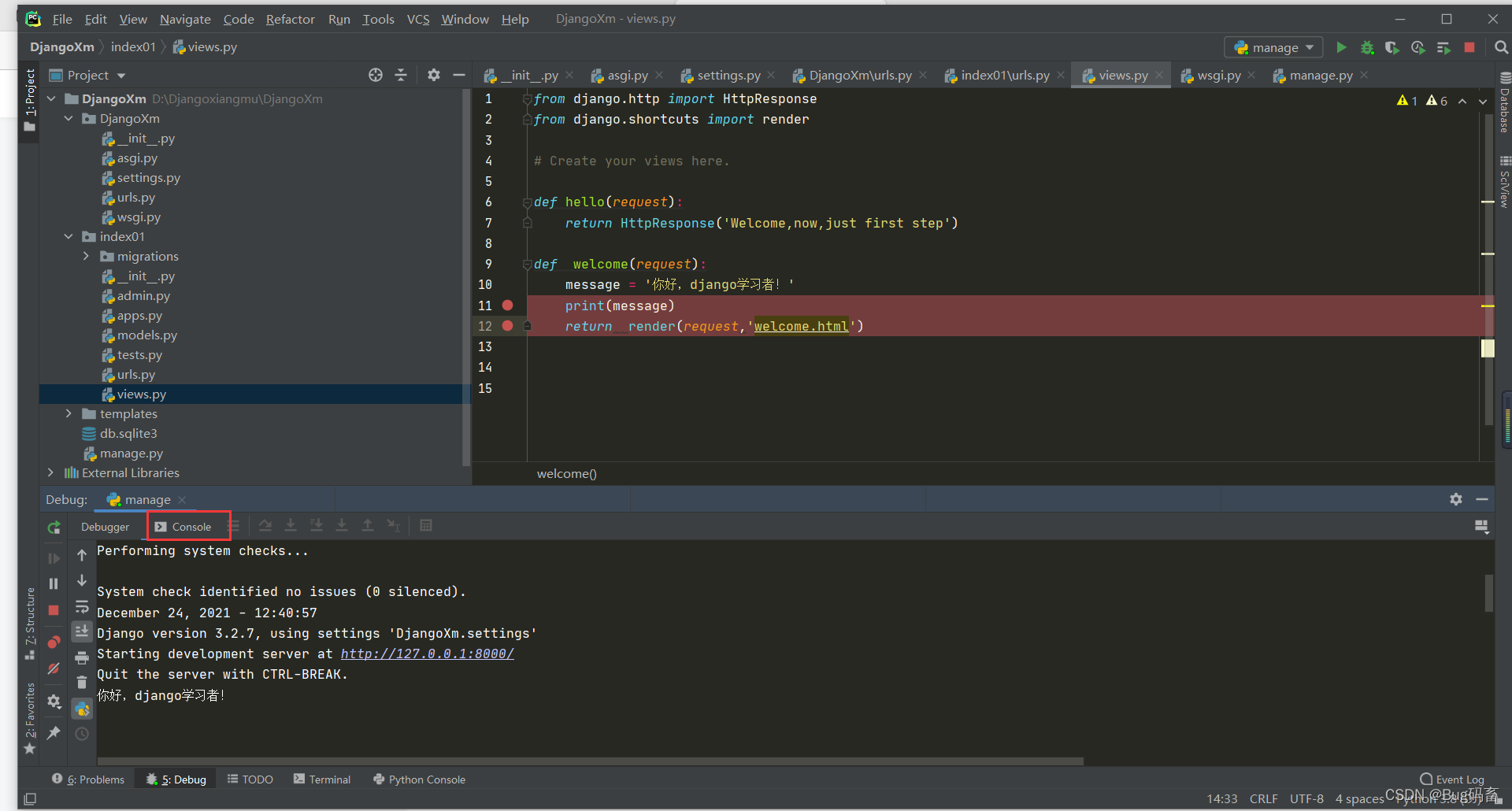Toggle breakpoint on line 12
This screenshot has width=1512, height=811.
(508, 326)
